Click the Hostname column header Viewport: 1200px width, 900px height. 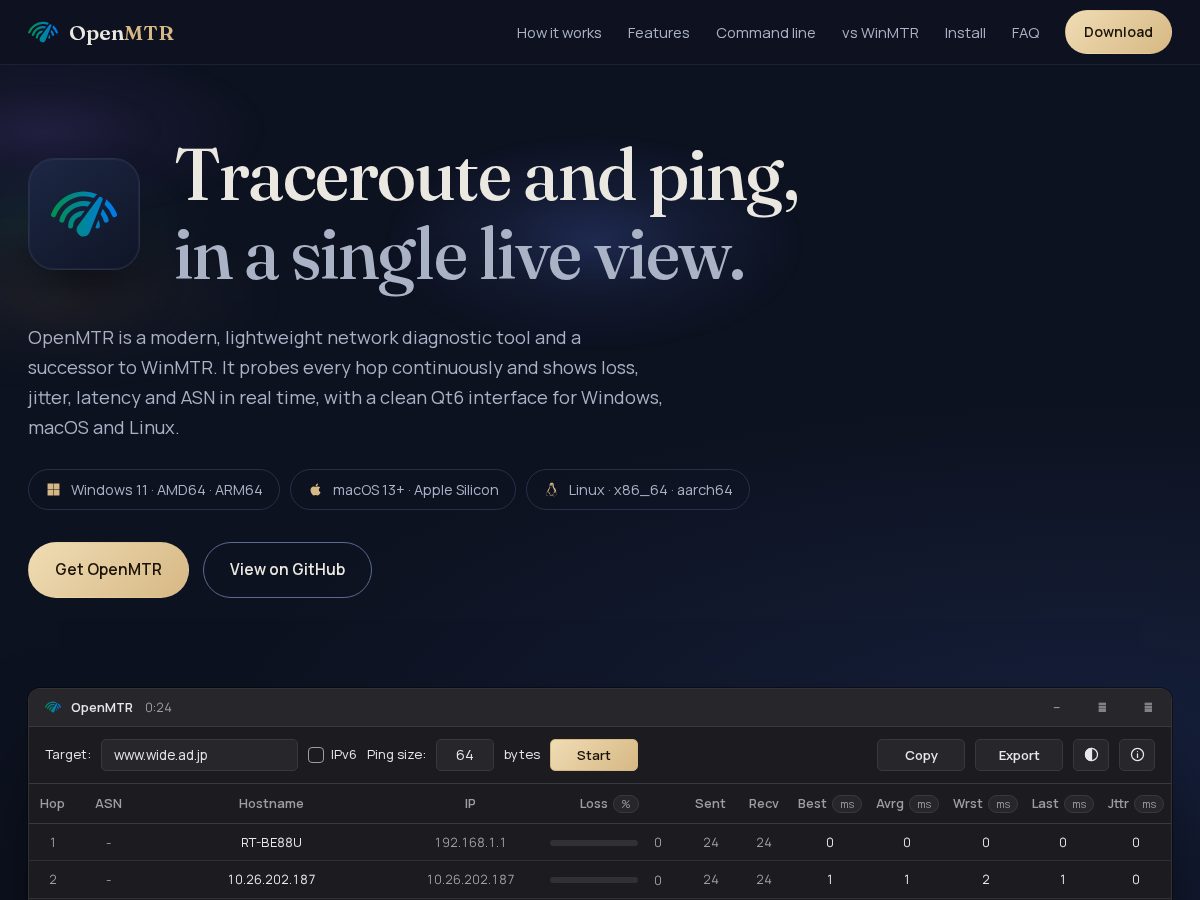(x=271, y=804)
